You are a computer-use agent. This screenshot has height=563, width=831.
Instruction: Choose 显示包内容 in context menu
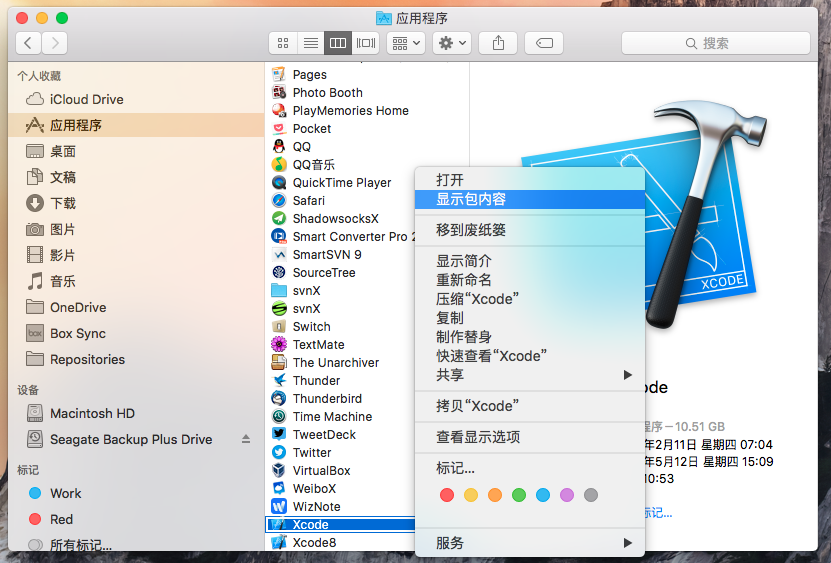click(x=529, y=199)
